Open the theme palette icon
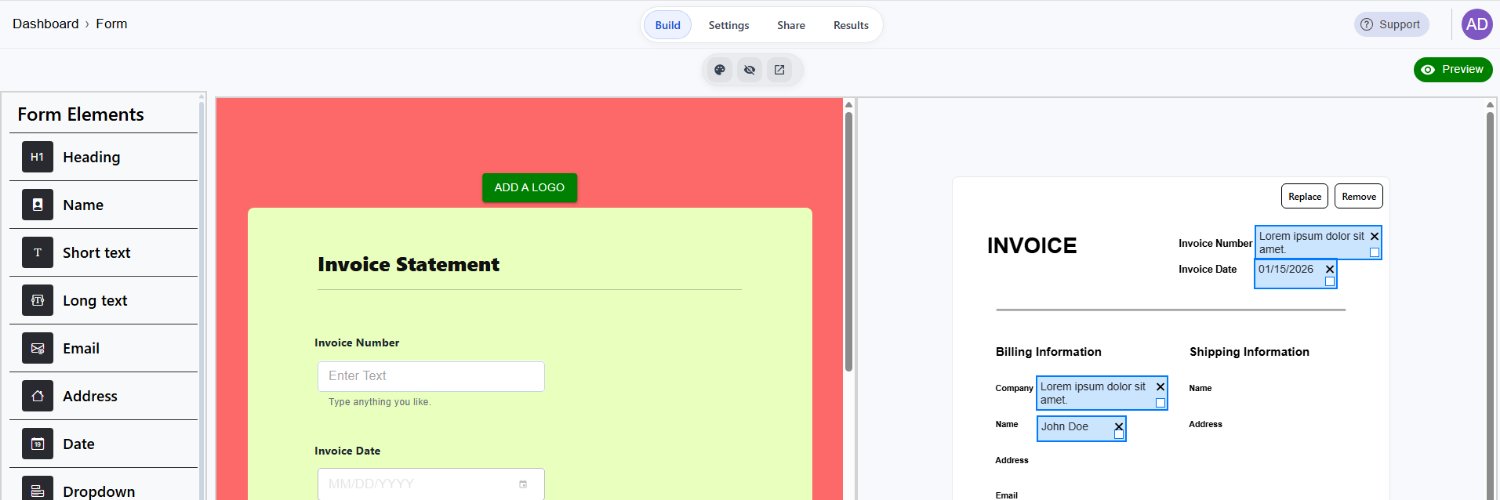 pos(719,70)
